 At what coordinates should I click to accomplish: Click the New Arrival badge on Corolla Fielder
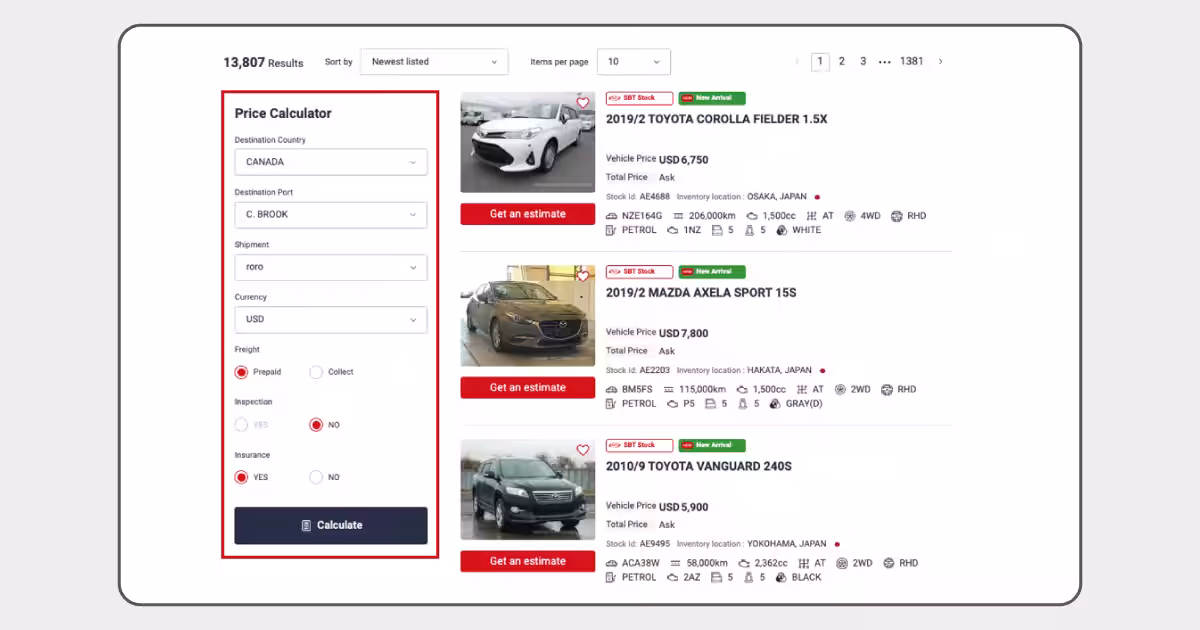712,98
